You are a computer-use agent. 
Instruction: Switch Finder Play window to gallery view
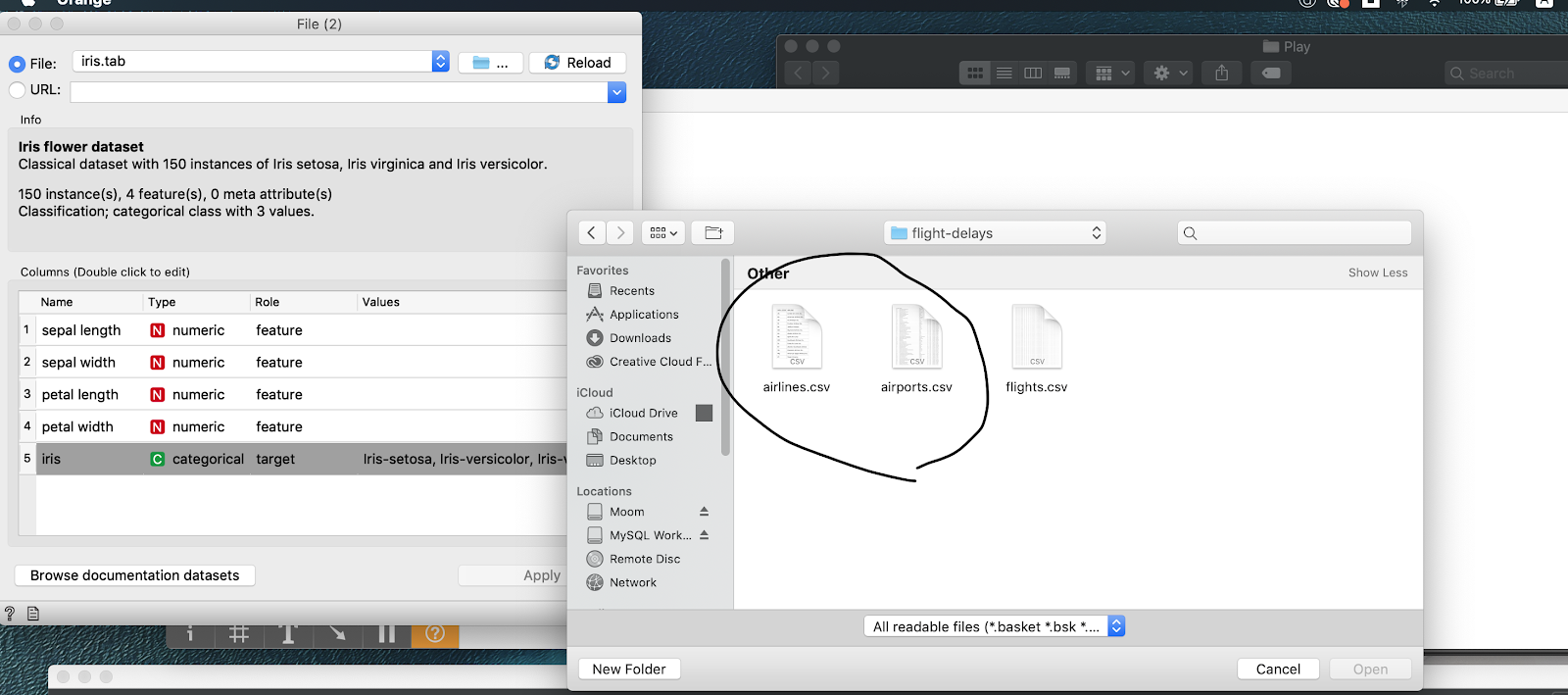tap(1062, 73)
